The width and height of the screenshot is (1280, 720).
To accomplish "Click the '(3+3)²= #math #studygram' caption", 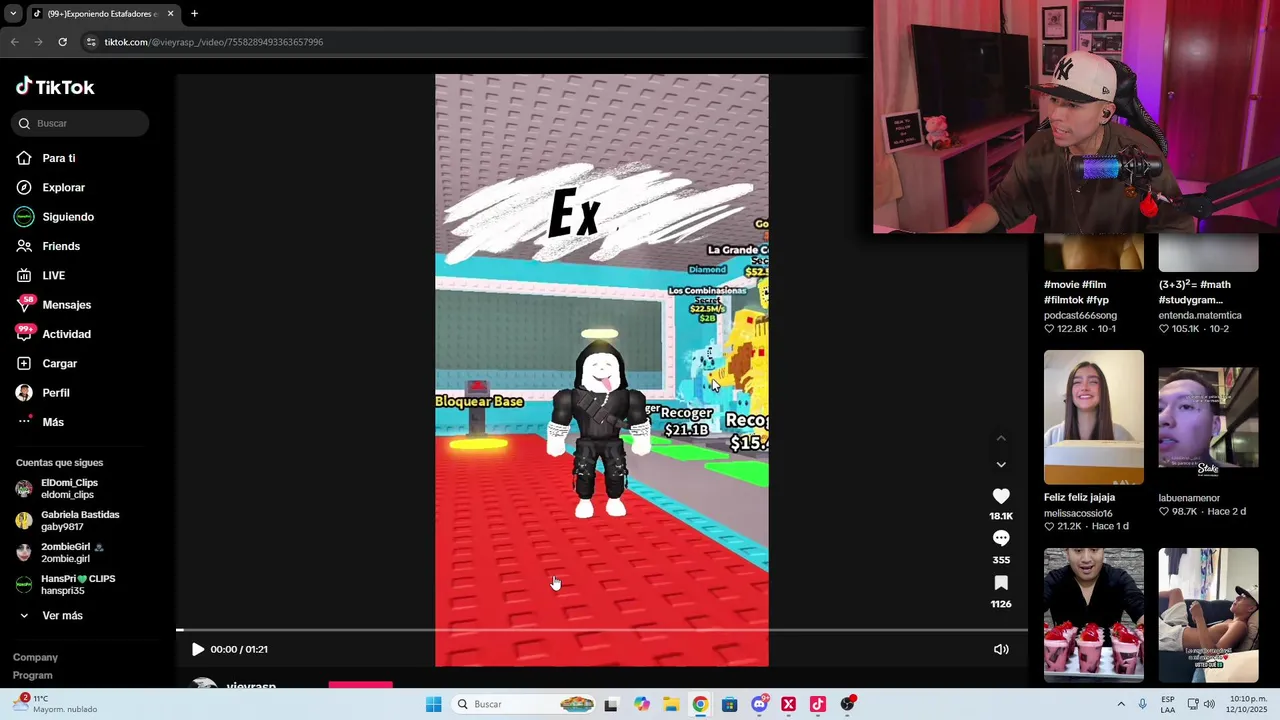I will [1194, 292].
